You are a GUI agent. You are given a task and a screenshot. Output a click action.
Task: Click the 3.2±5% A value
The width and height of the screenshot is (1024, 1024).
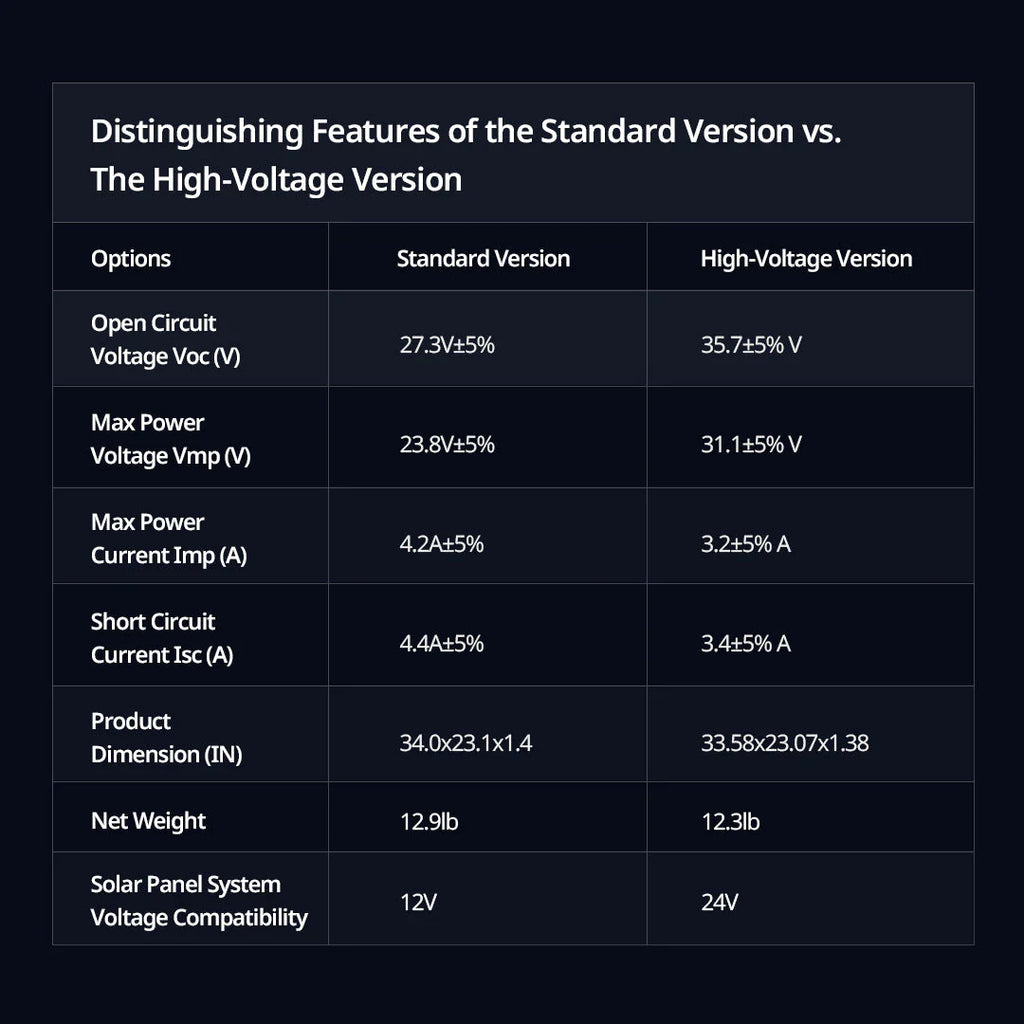pyautogui.click(x=746, y=544)
